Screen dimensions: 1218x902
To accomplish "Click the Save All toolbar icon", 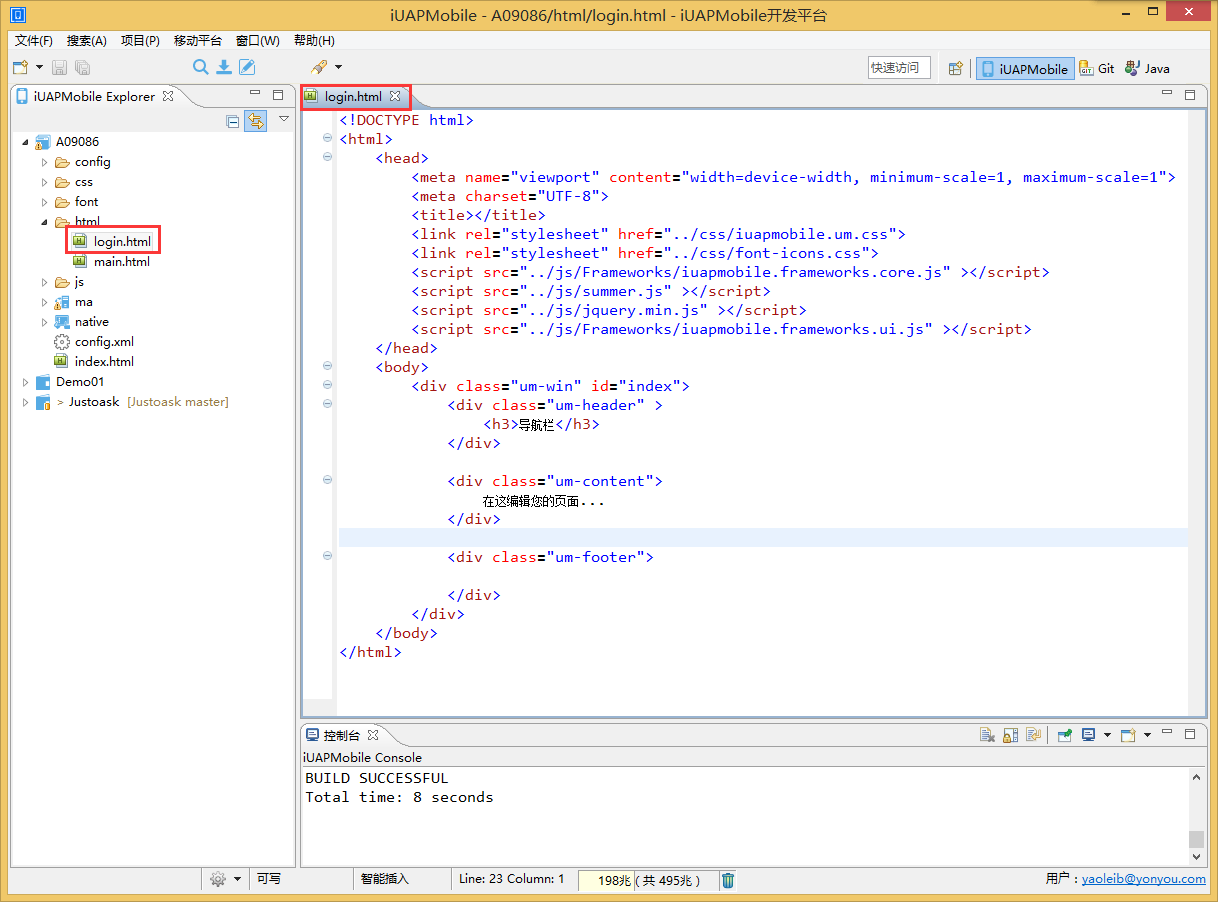I will pos(82,68).
